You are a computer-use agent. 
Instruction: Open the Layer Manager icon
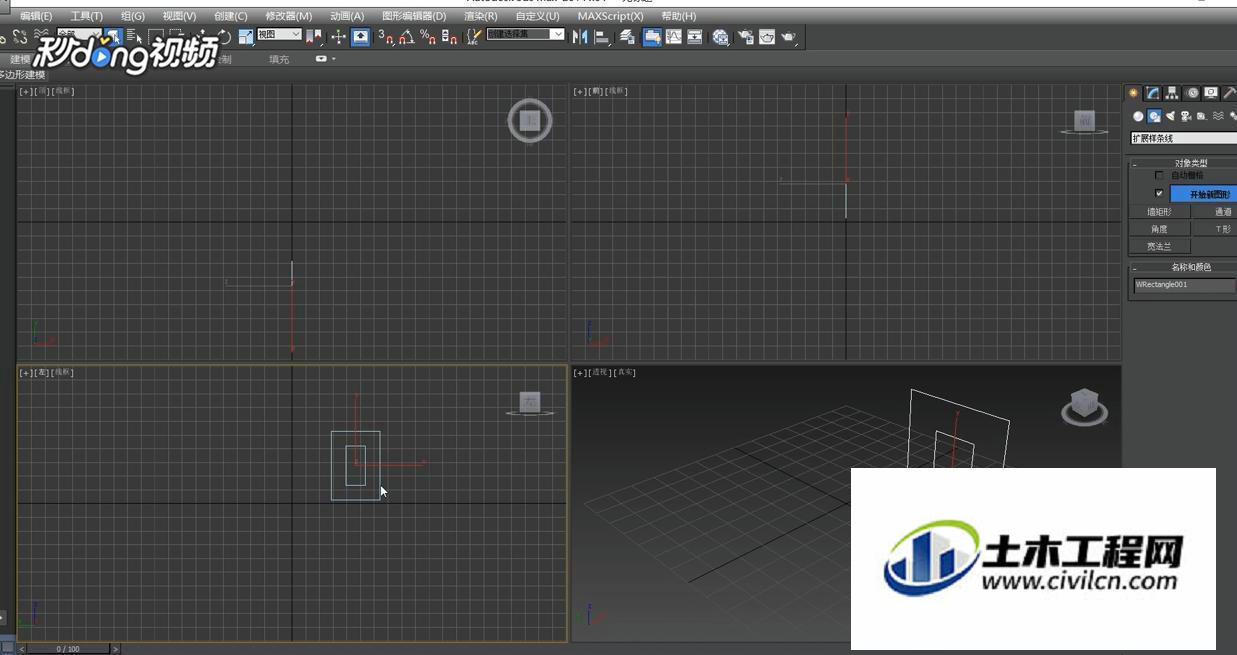click(x=627, y=37)
